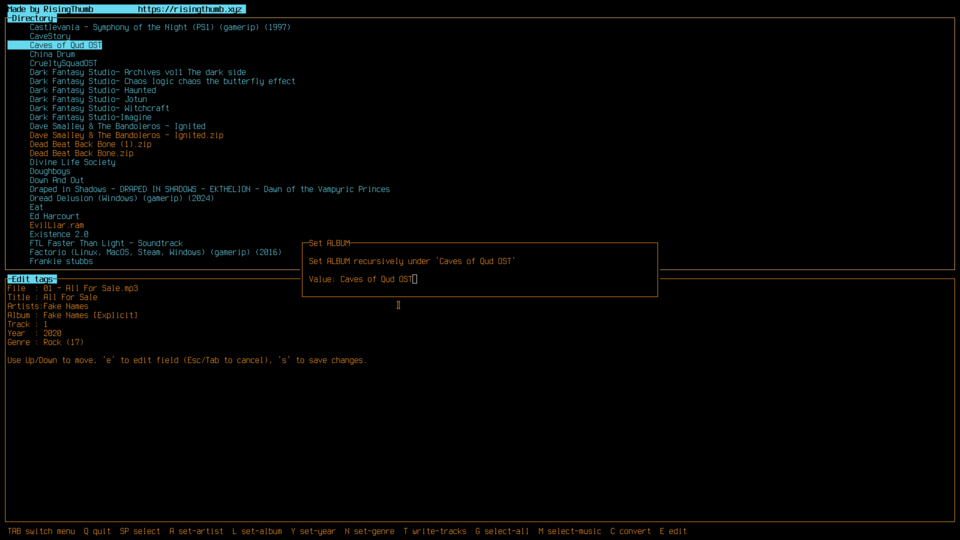Screen dimensions: 960x540
Task: Open the risingthumb.xyz link in header
Action: [190, 9]
